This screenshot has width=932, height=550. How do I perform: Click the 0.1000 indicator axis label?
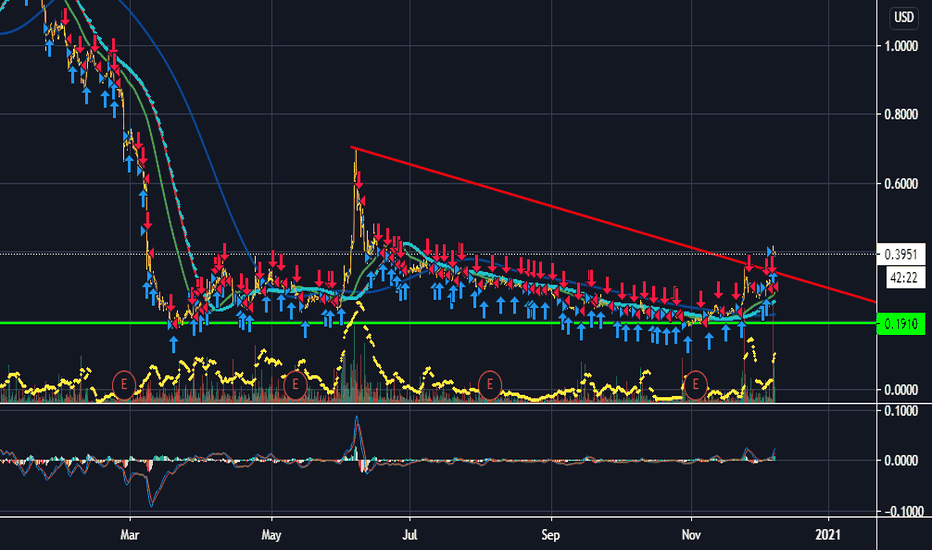pyautogui.click(x=900, y=411)
